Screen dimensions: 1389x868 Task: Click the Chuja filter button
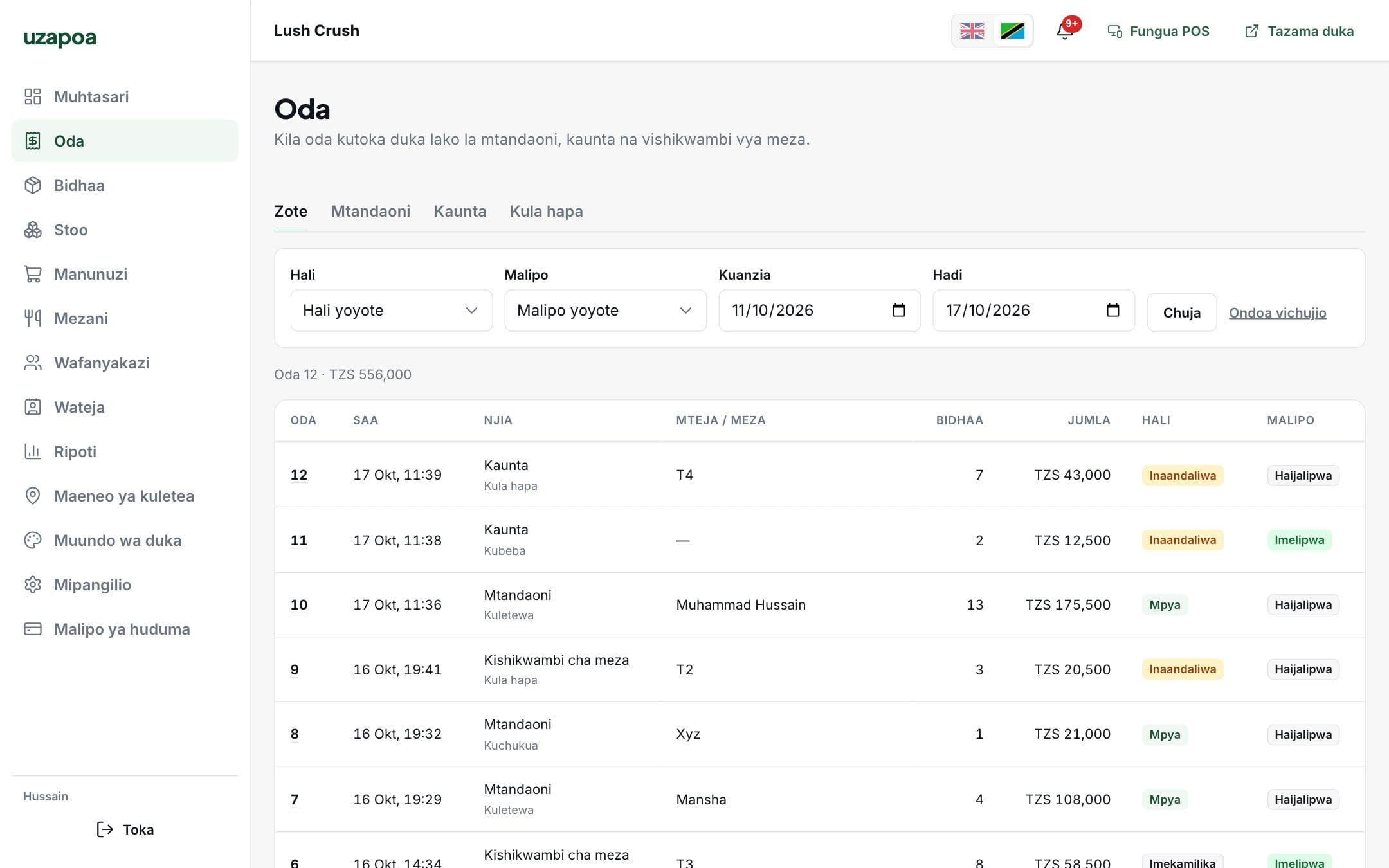[1182, 312]
